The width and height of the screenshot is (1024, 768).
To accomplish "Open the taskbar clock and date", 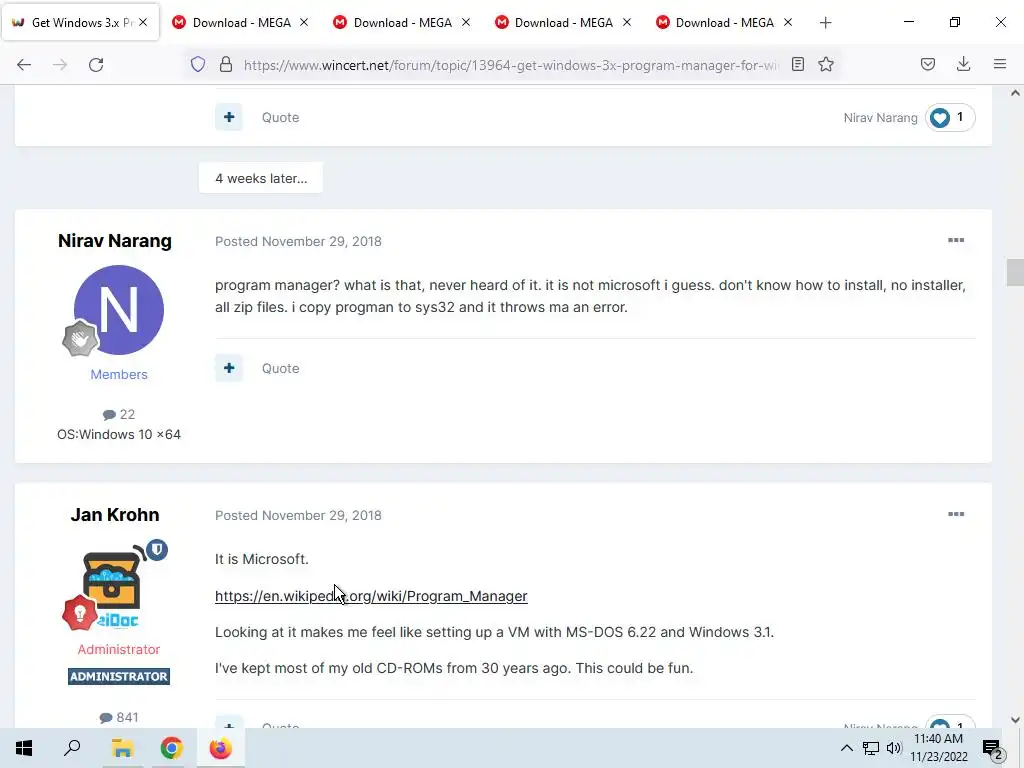I will point(939,748).
